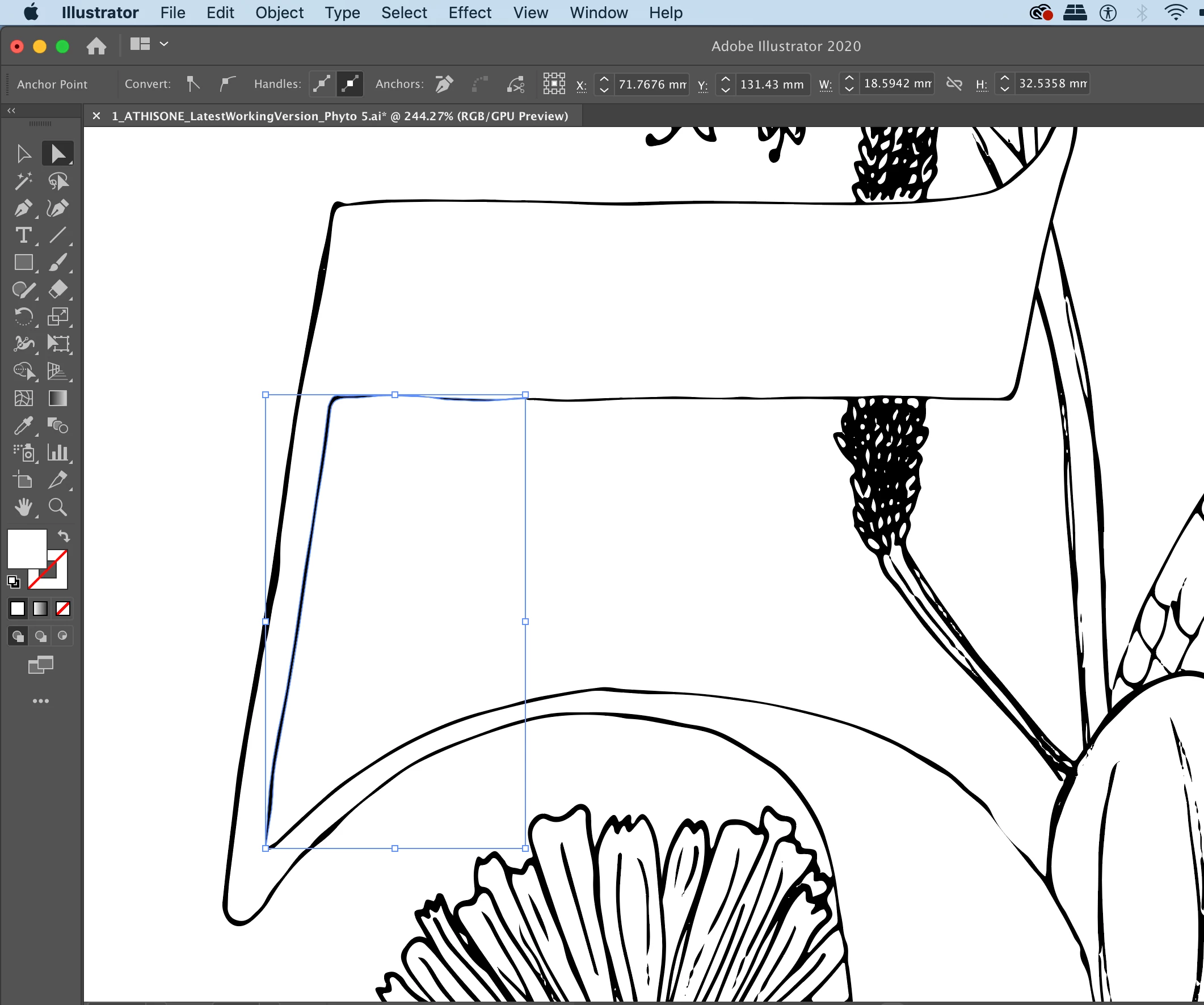Viewport: 1204px width, 1005px height.
Task: Click the X coordinate input field
Action: point(652,85)
